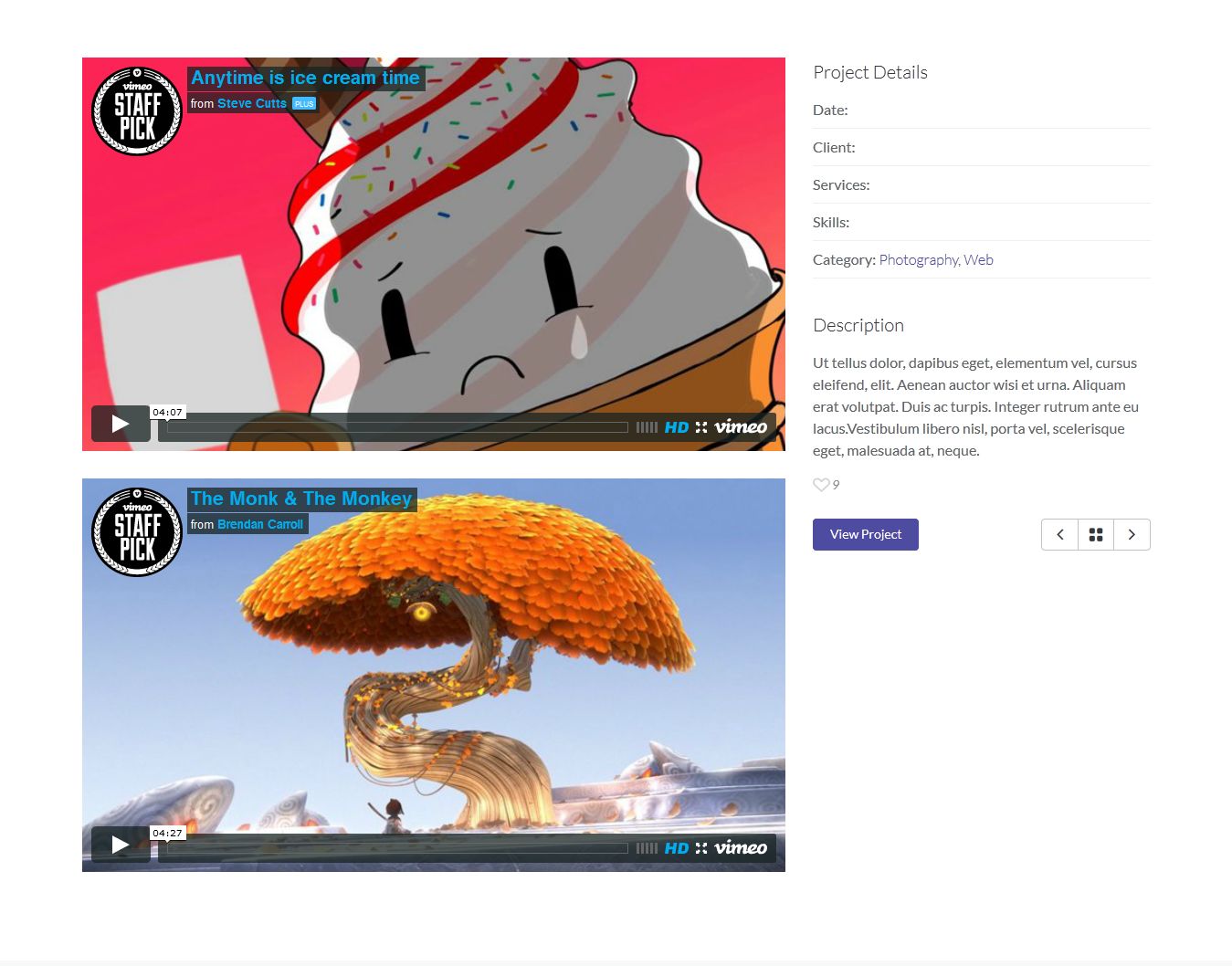
Task: Go to previous project arrow
Action: (x=1059, y=535)
